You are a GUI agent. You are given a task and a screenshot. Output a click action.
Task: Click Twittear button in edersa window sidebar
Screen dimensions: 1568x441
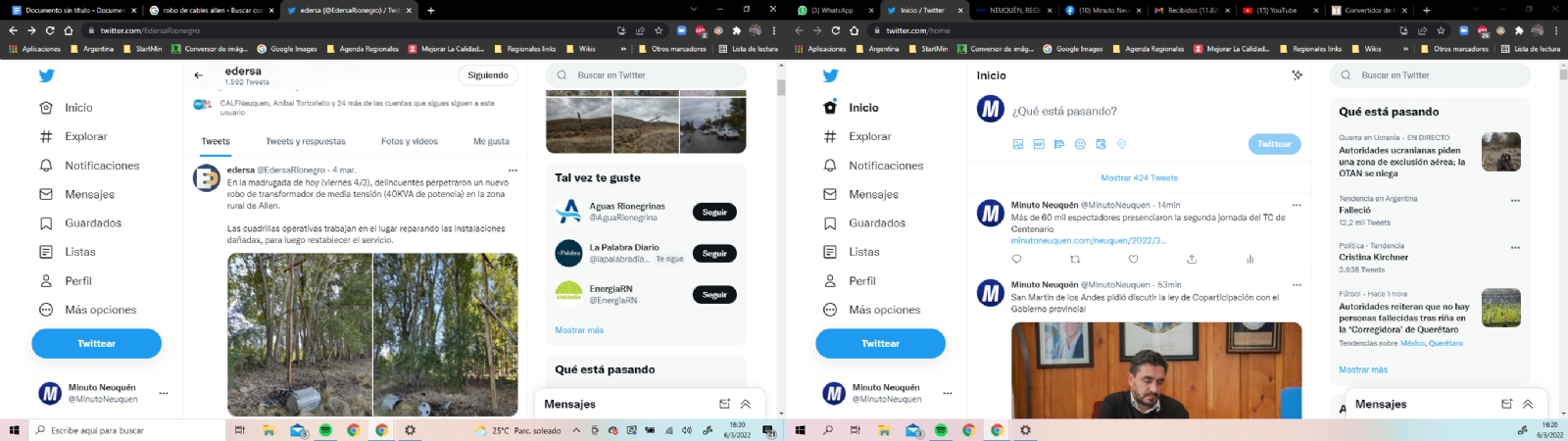96,343
